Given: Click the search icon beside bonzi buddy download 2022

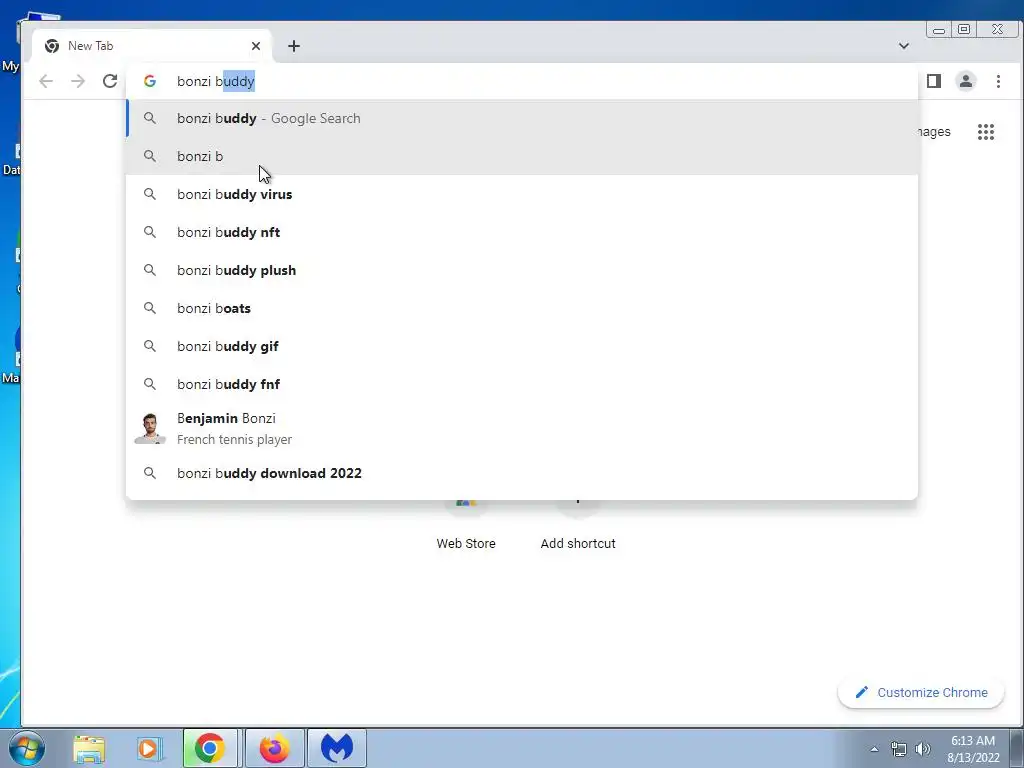Looking at the screenshot, I should tap(150, 473).
